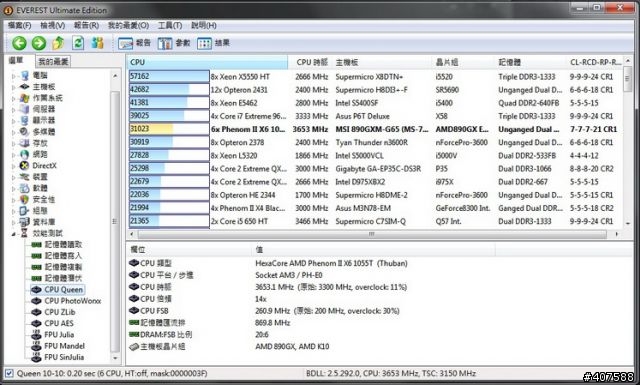Open the Favorites (O) menu
This screenshot has width=640, height=385.
(128, 25)
